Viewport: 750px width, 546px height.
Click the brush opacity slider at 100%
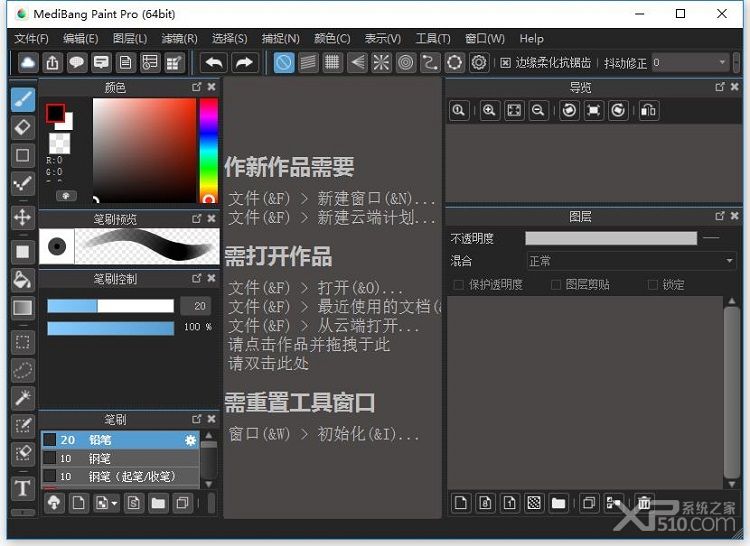[110, 328]
